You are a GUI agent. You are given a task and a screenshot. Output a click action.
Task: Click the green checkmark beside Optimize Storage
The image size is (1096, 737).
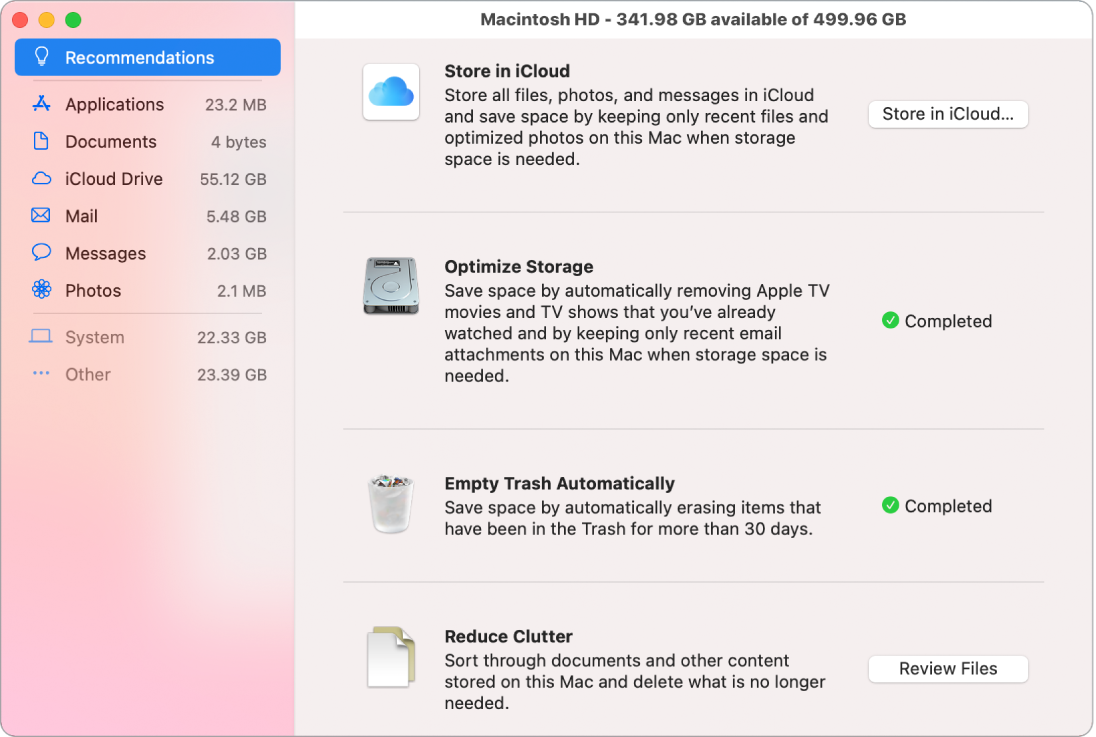coord(890,321)
